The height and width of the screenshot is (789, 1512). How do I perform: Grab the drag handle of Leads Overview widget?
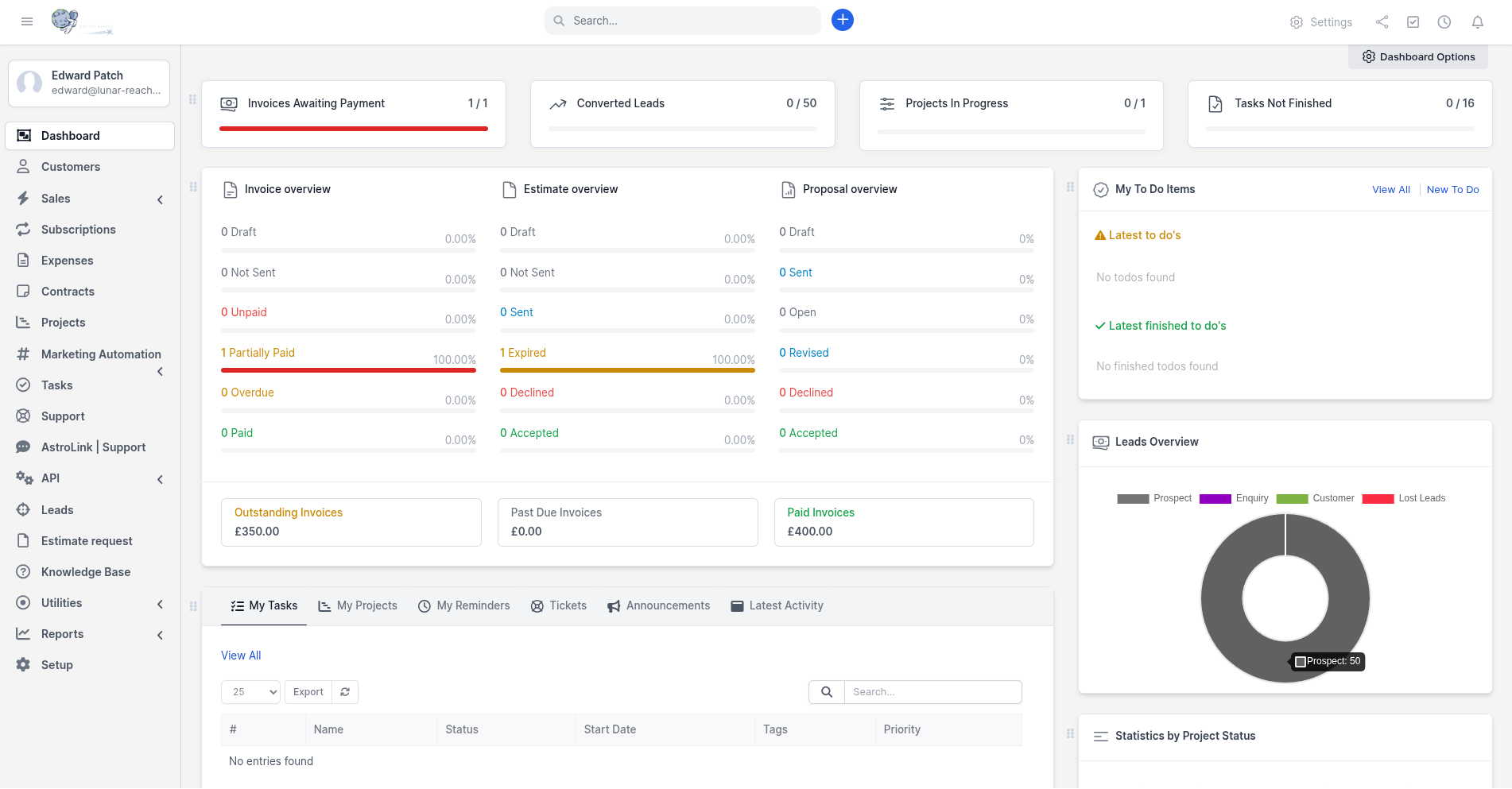coord(1070,440)
